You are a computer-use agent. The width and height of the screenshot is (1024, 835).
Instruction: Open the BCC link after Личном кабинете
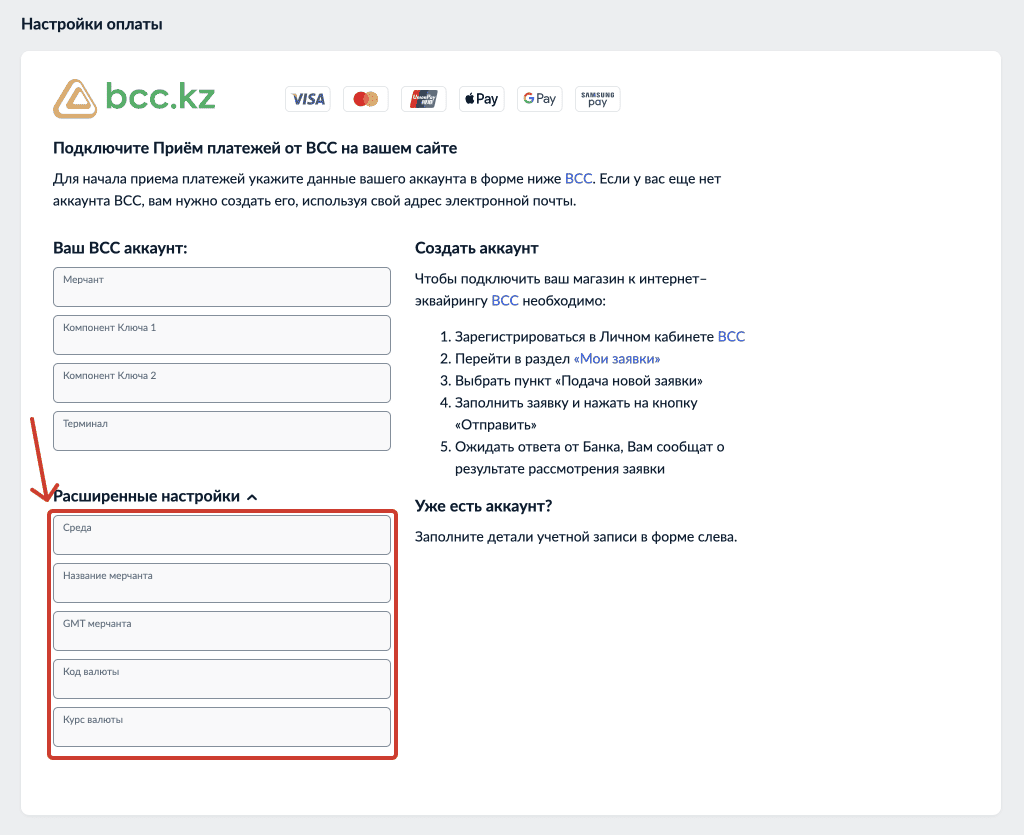[731, 337]
